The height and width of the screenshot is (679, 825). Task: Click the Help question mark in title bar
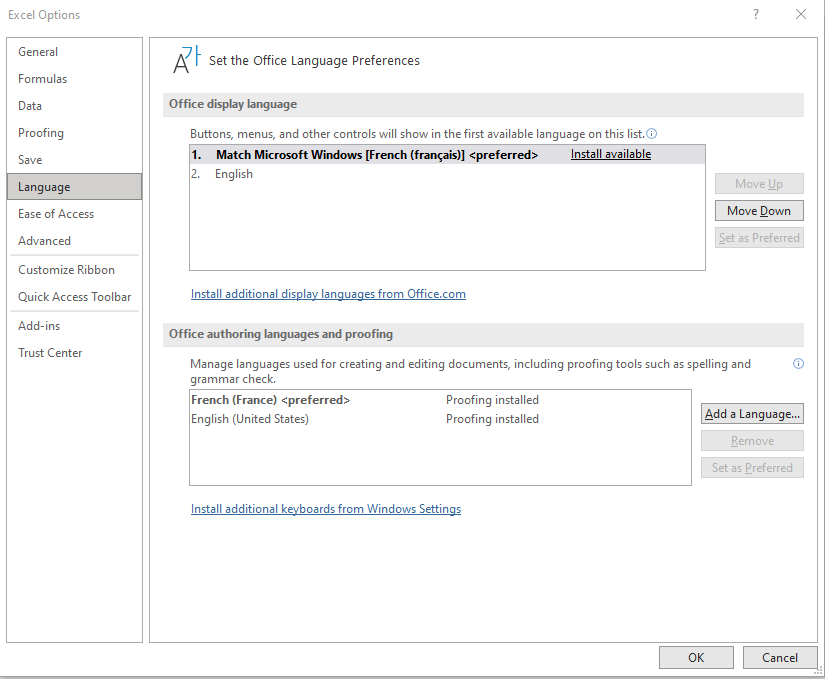[x=755, y=14]
